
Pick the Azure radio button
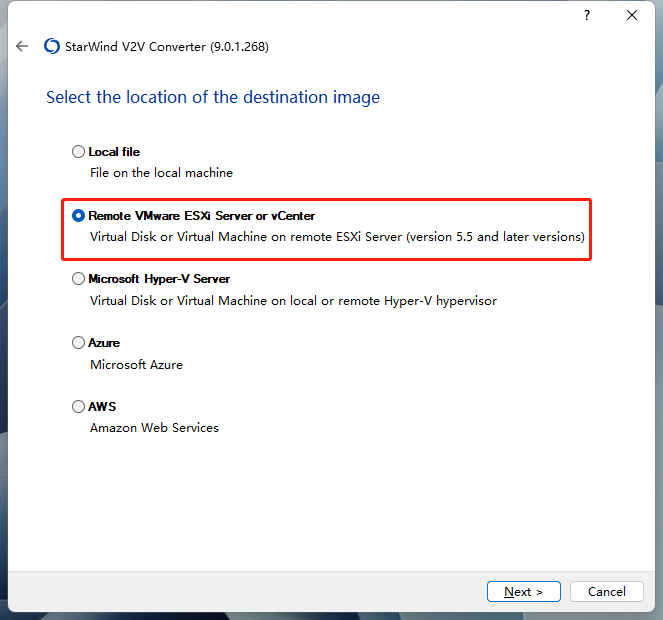79,343
